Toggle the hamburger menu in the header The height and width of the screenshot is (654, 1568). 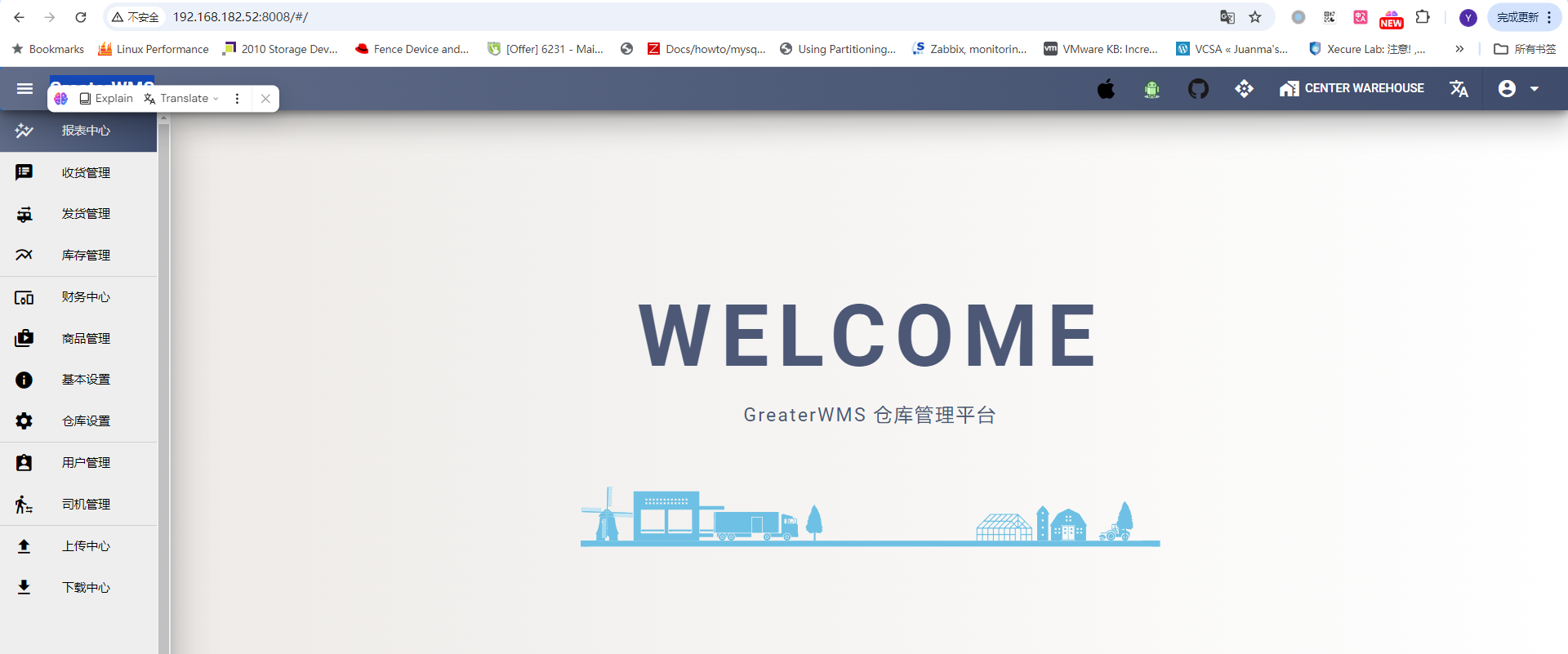(24, 88)
